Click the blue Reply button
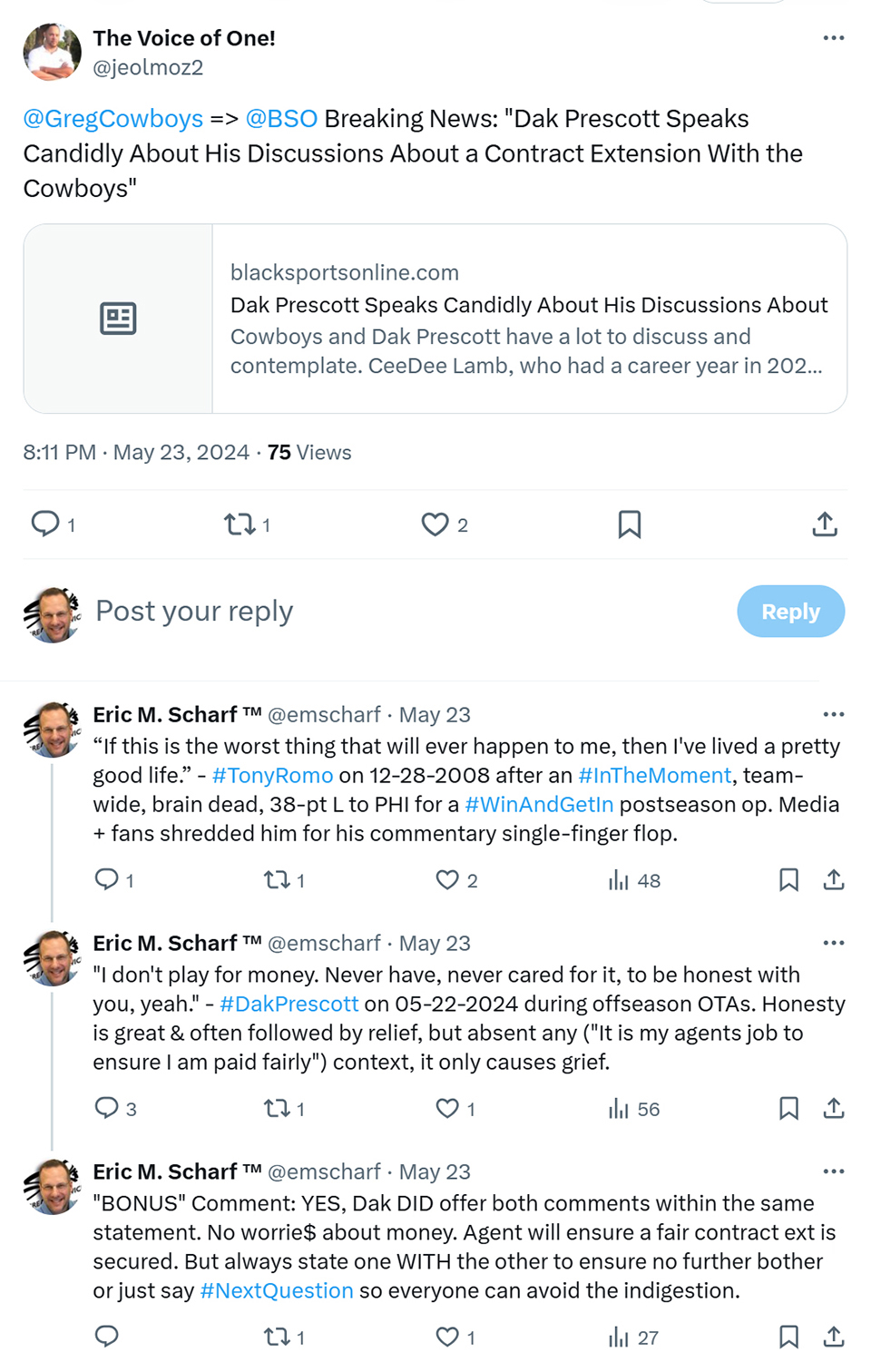The width and height of the screenshot is (871, 1372). (x=790, y=612)
